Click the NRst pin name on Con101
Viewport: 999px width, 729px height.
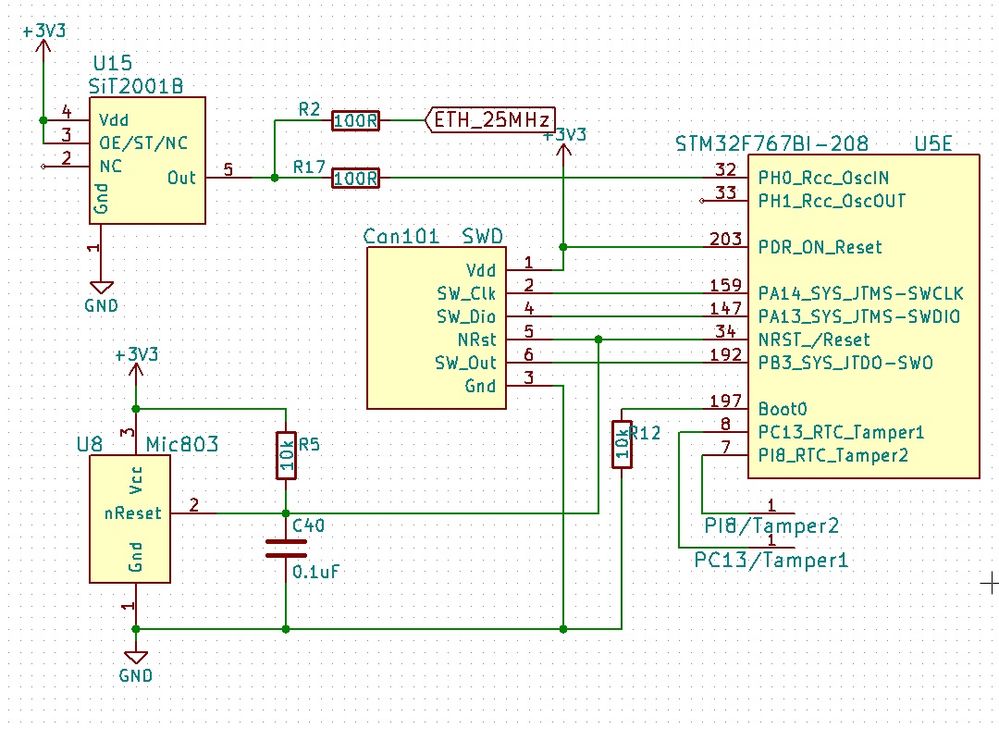[x=477, y=340]
